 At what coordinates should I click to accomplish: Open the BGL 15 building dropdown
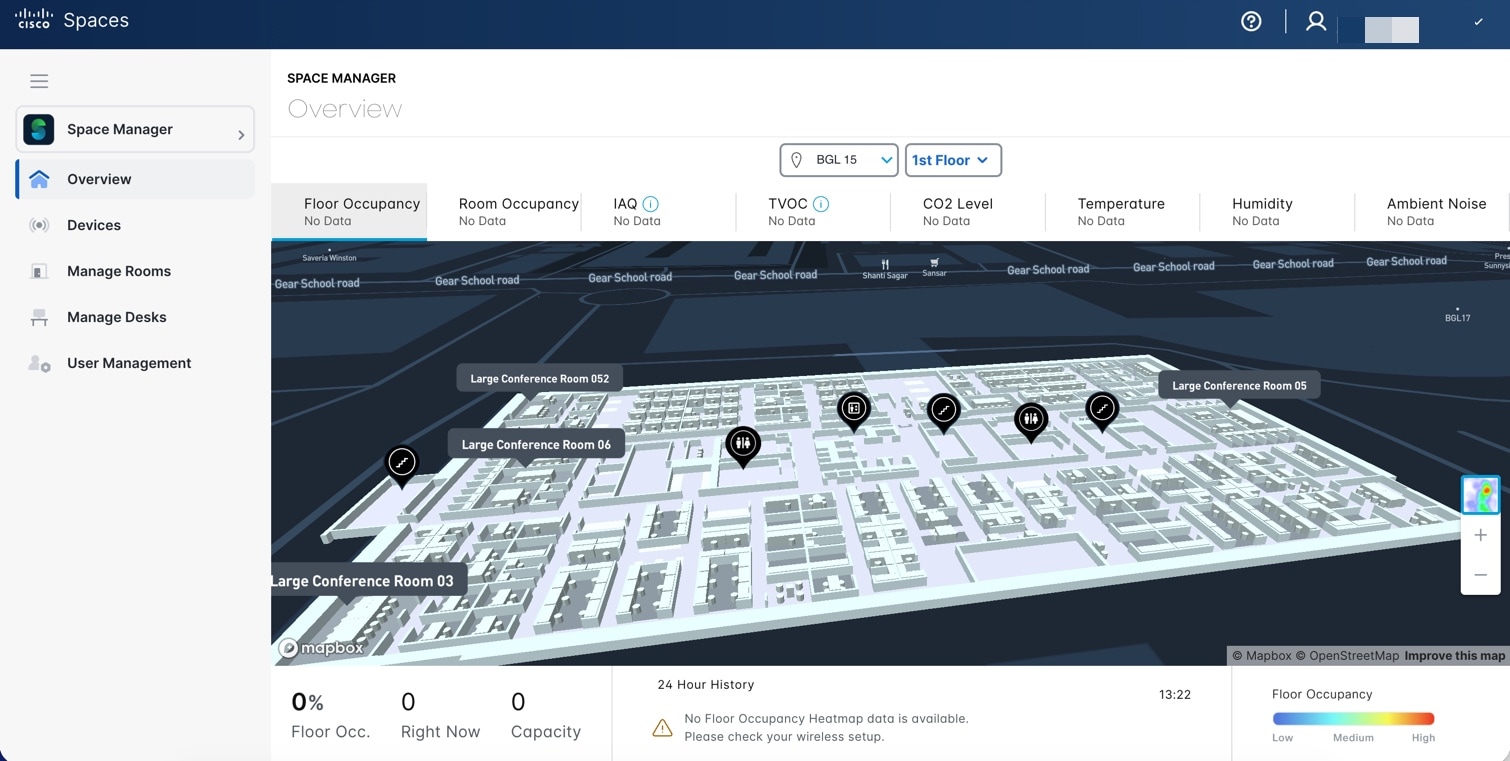click(x=839, y=160)
